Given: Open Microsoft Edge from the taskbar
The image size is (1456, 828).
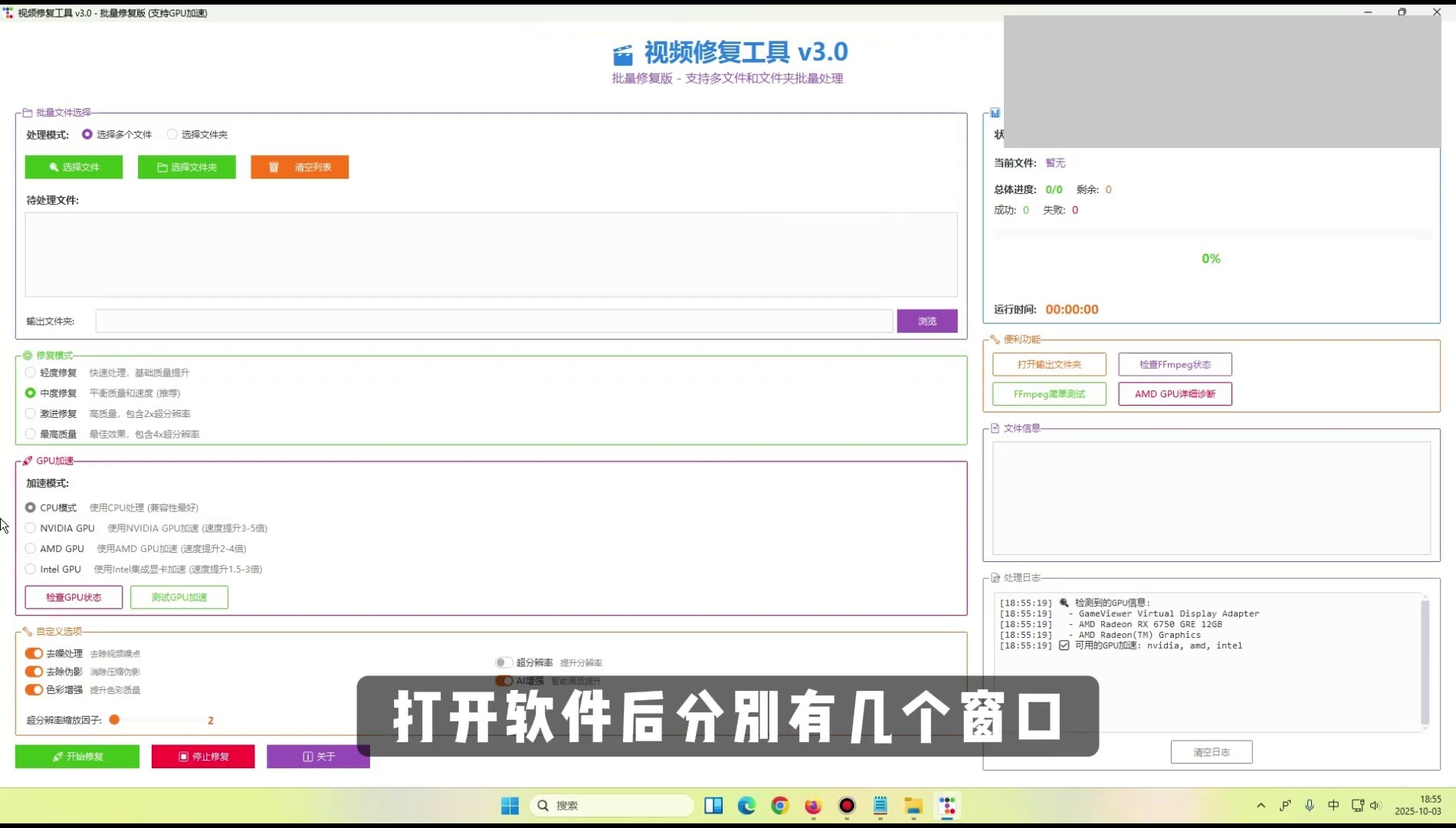Looking at the screenshot, I should (x=746, y=806).
